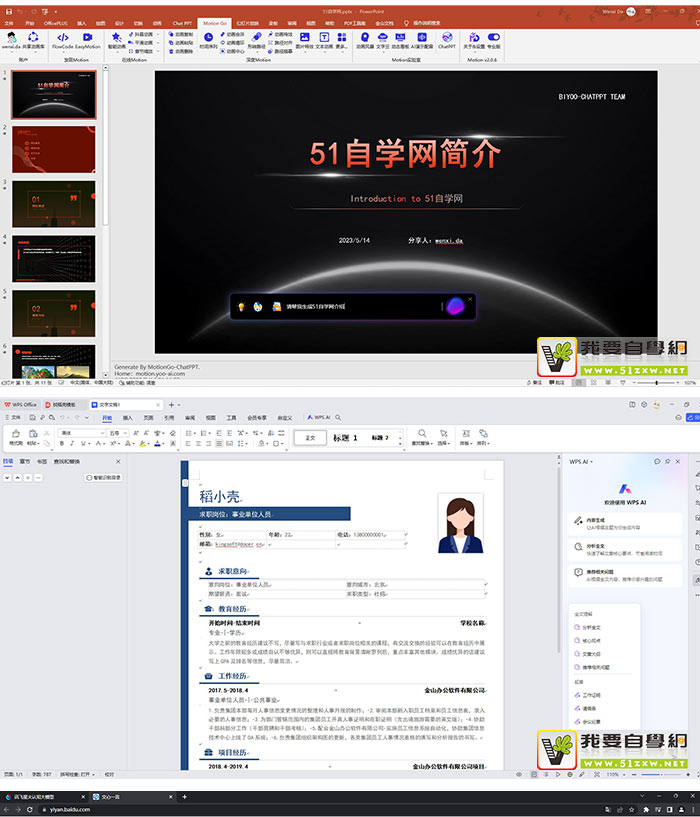This screenshot has height=817, width=700.
Task: Select the Motion Go ribbon tab
Action: tap(214, 23)
